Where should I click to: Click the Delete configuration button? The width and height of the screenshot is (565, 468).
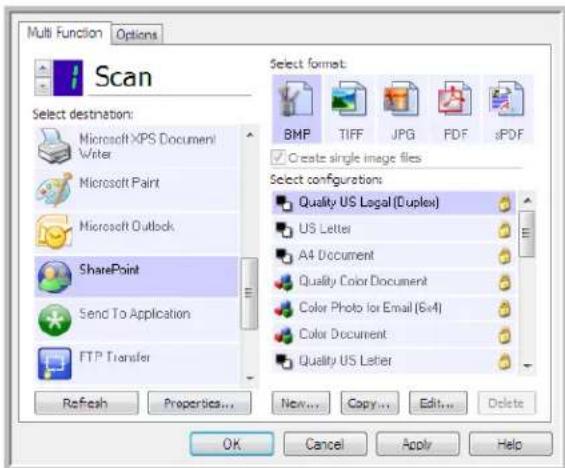(506, 403)
